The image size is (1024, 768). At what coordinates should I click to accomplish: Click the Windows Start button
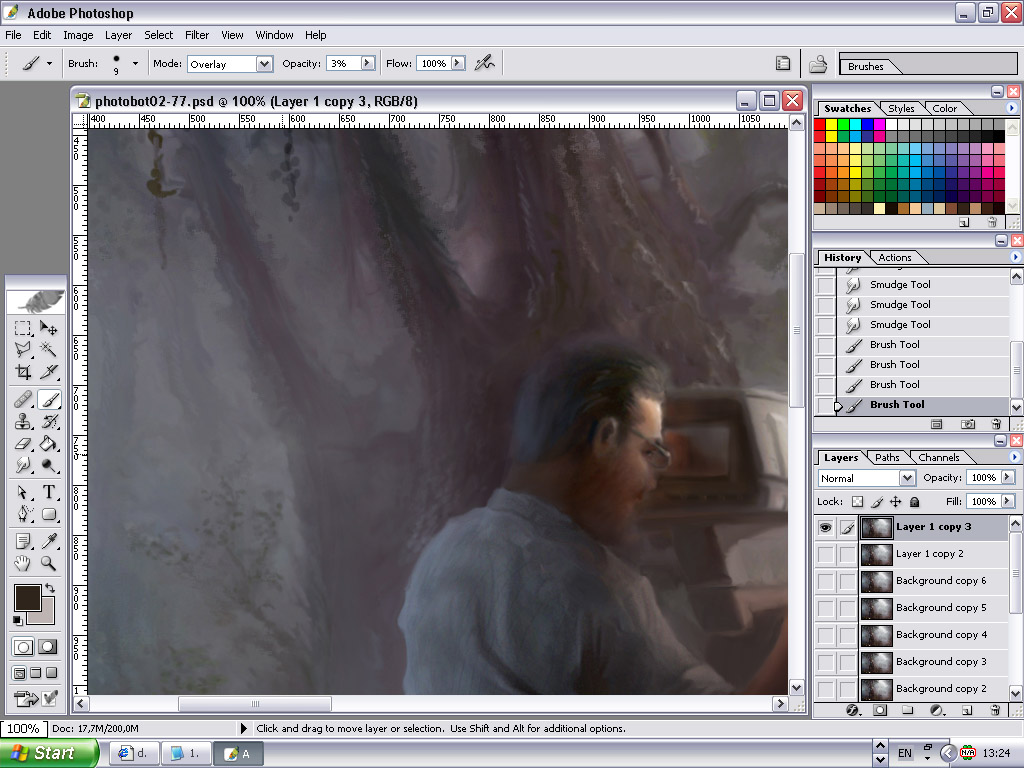pyautogui.click(x=48, y=753)
